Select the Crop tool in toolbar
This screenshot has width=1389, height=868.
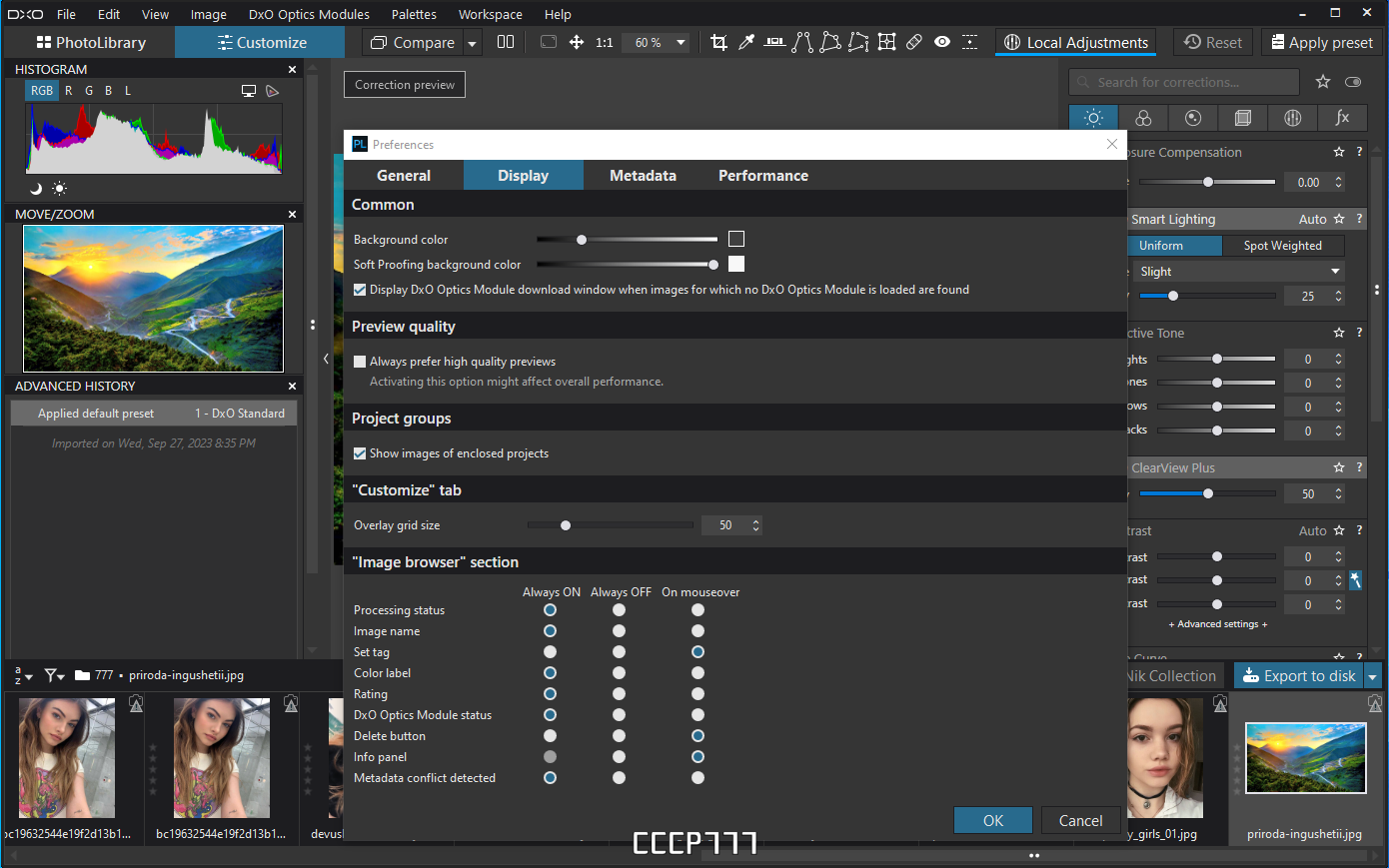pyautogui.click(x=718, y=42)
